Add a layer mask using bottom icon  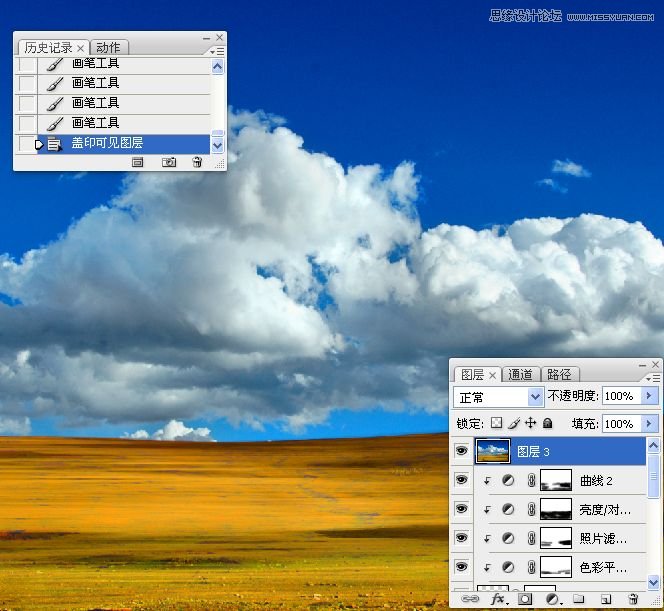(x=525, y=599)
